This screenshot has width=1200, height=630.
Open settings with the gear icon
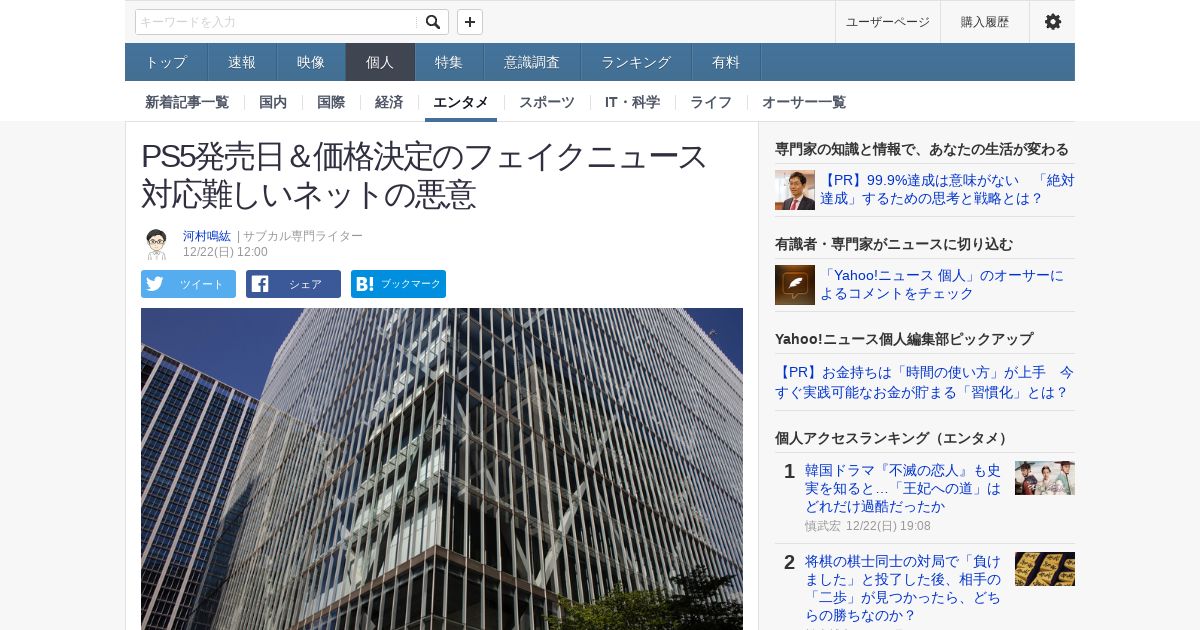coord(1052,22)
